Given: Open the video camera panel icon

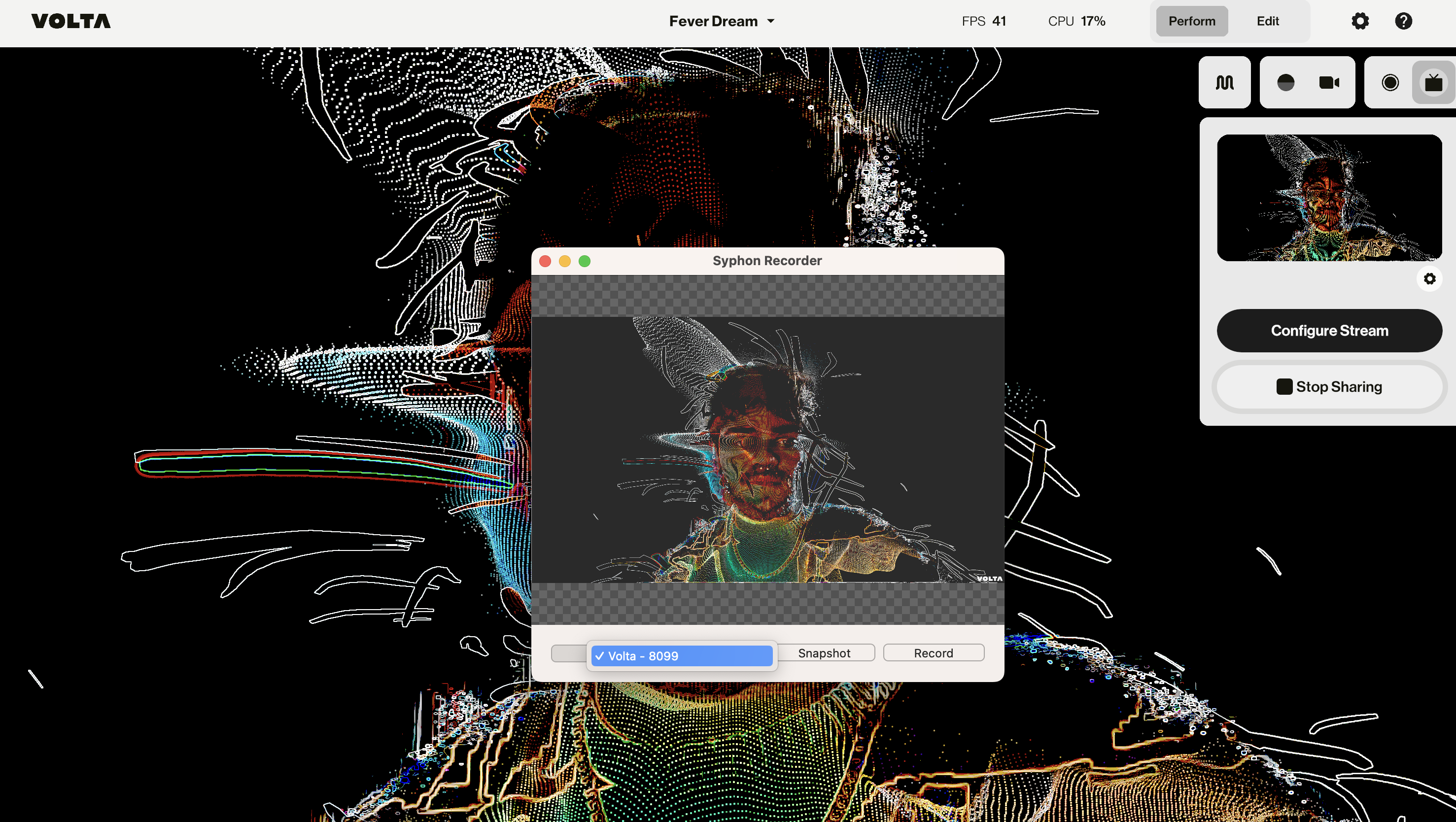Looking at the screenshot, I should 1329,82.
